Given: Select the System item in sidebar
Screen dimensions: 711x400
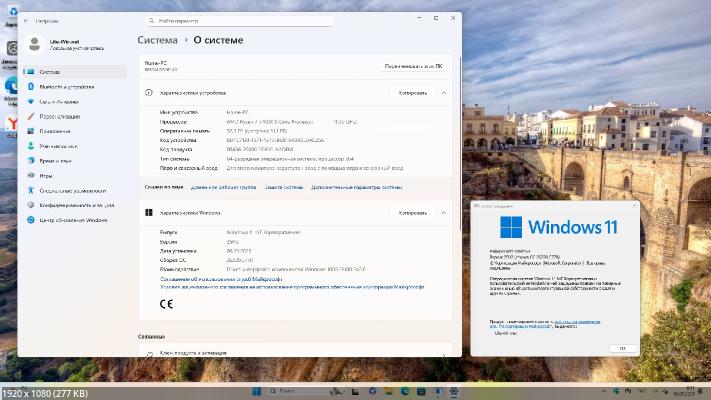Looking at the screenshot, I should tap(50, 72).
